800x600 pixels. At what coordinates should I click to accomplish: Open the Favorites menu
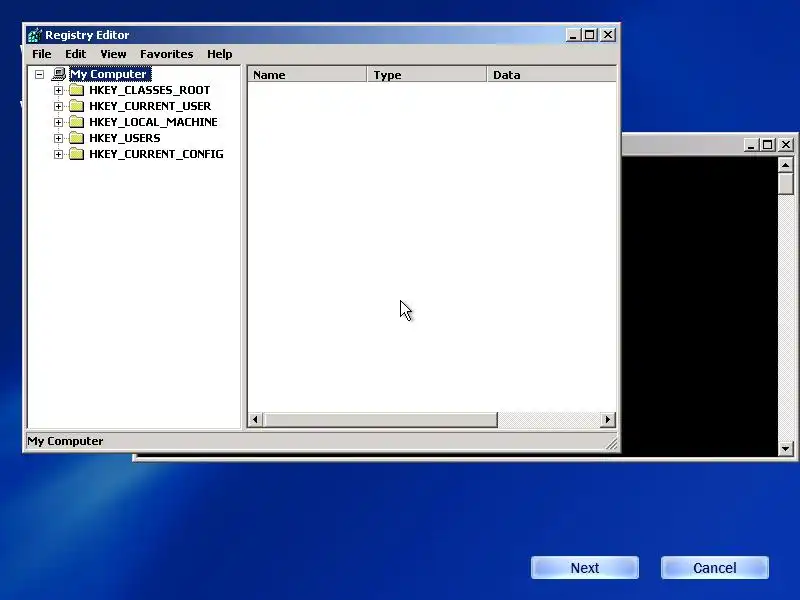click(167, 54)
